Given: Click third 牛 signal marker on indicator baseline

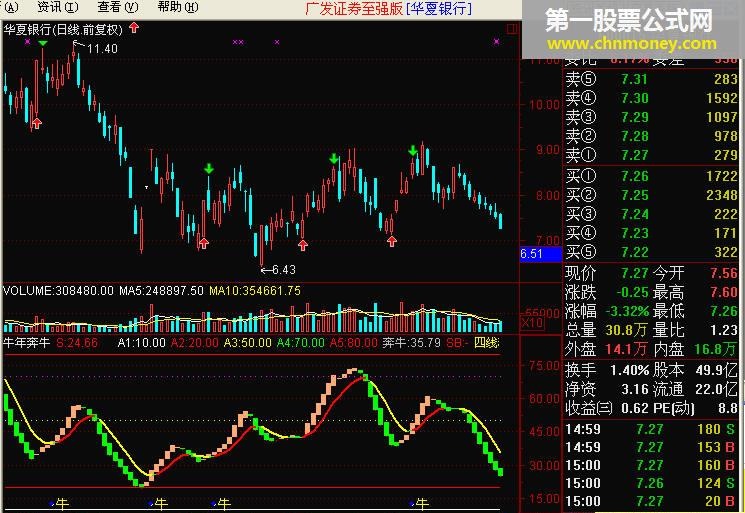Looking at the screenshot, I should pyautogui.click(x=221, y=504).
